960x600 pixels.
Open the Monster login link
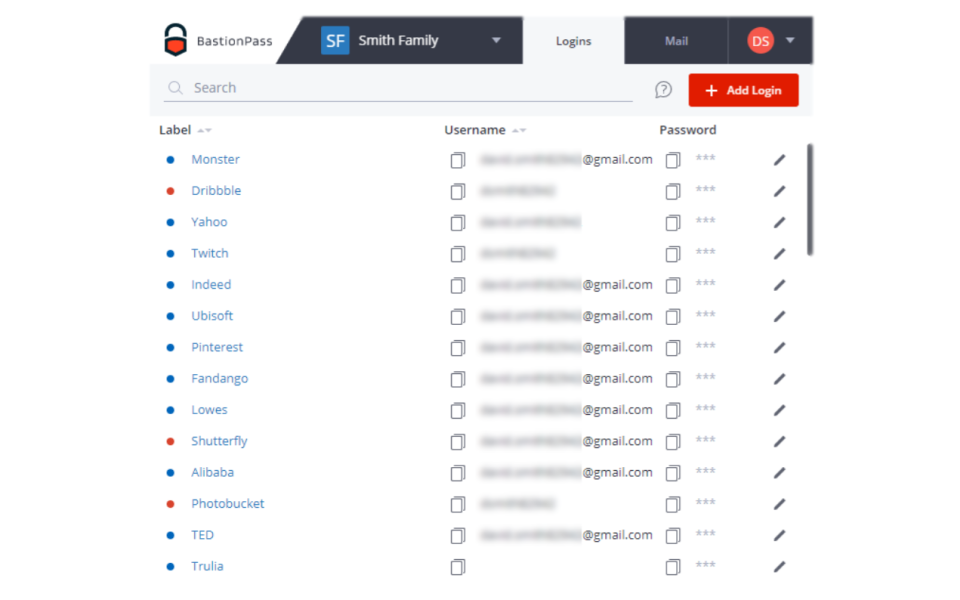click(x=215, y=159)
